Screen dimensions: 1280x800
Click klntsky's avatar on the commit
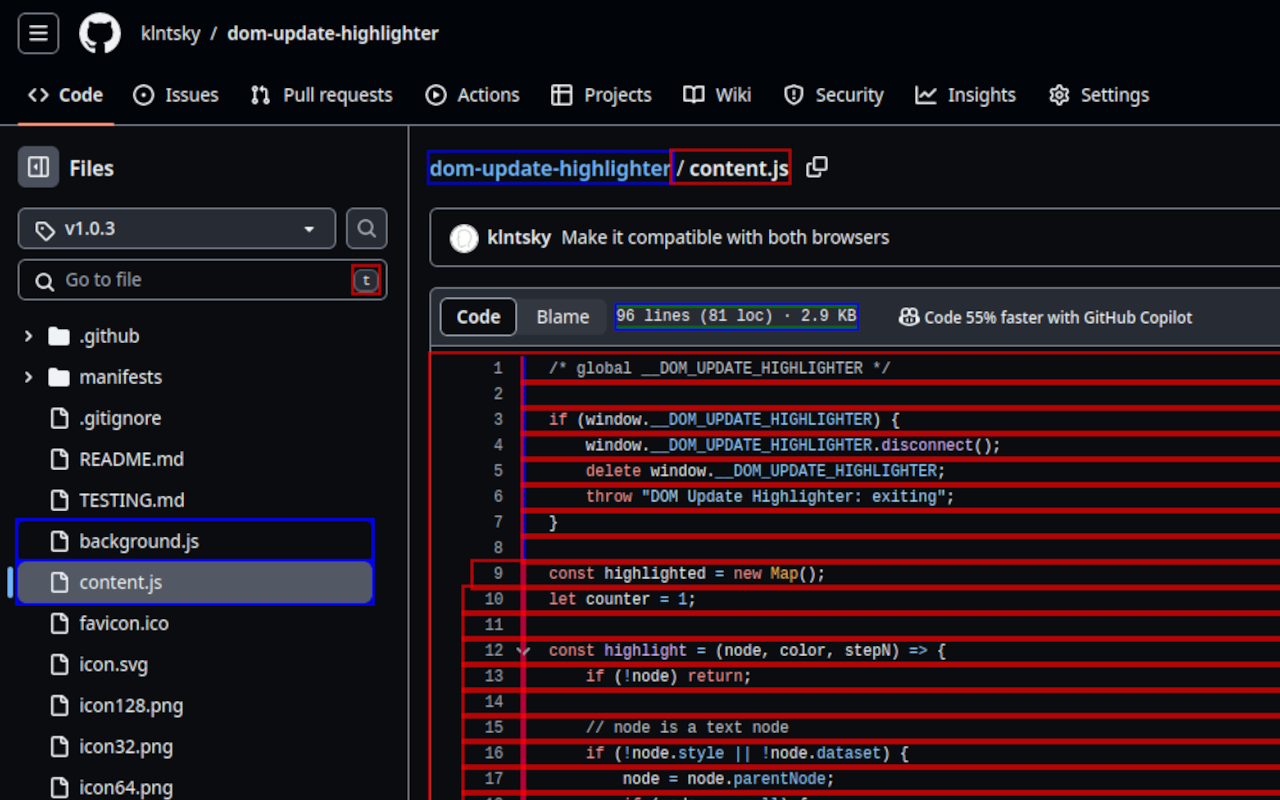tap(463, 237)
